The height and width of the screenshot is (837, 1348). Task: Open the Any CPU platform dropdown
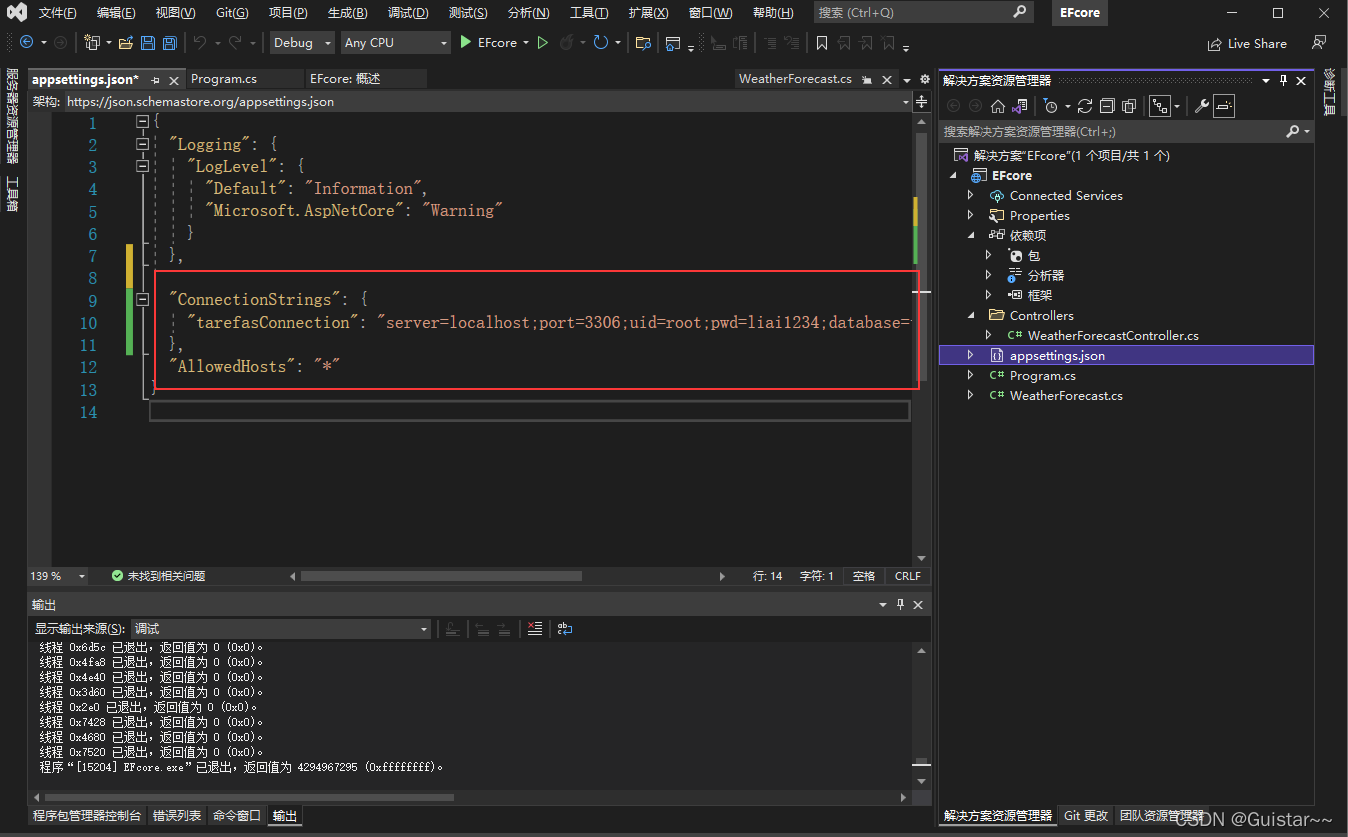click(395, 43)
